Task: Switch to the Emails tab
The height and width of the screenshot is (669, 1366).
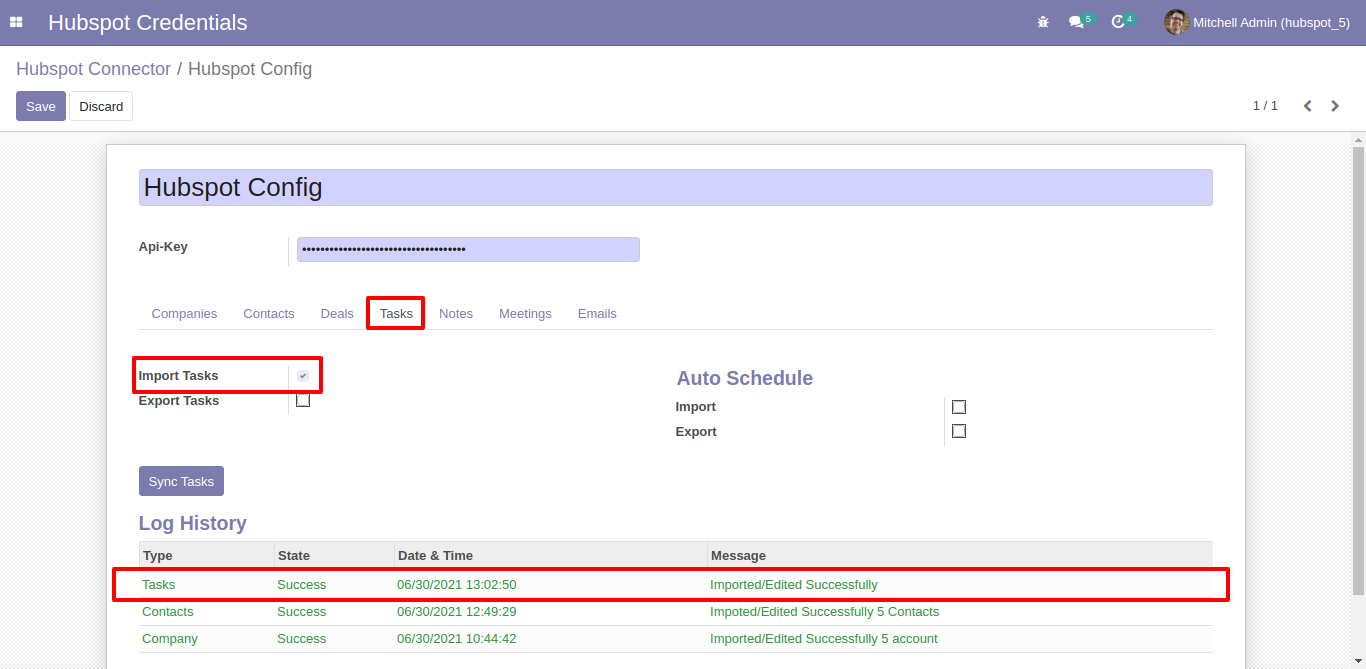Action: (597, 314)
